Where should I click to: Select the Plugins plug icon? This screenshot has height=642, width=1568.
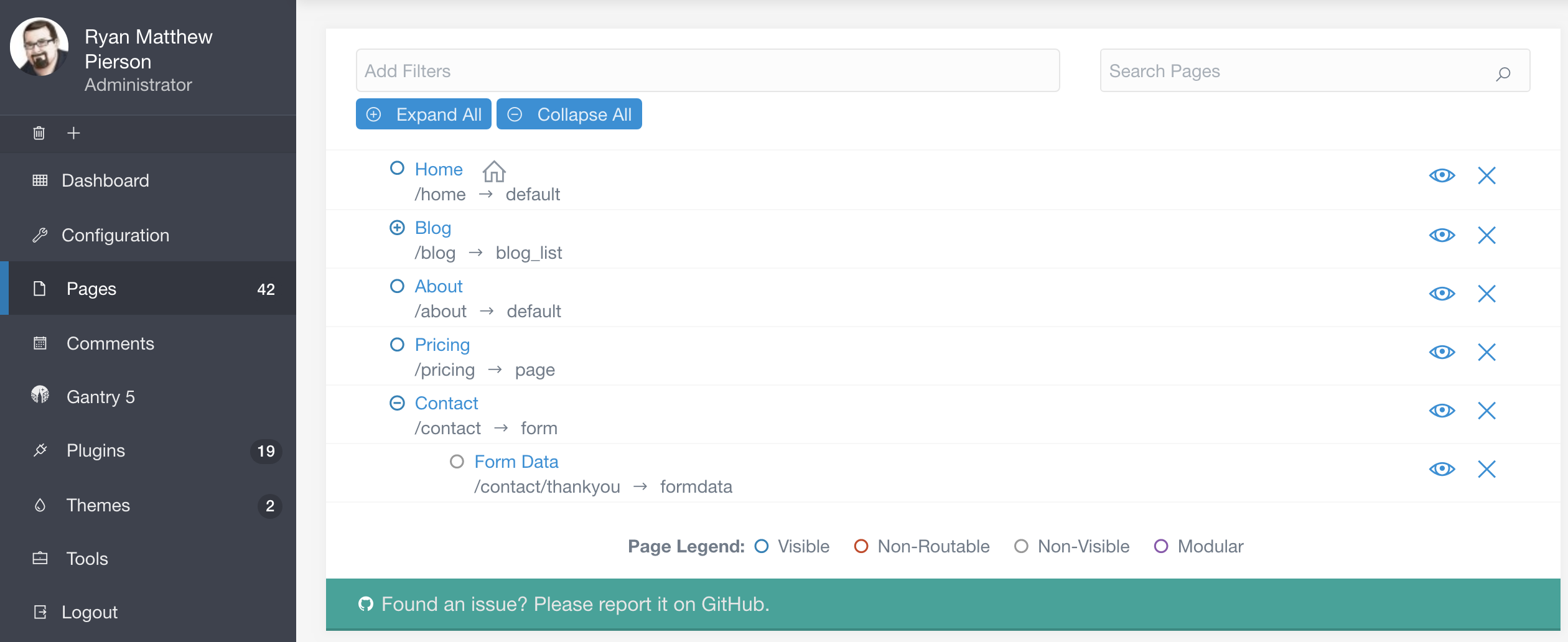tap(40, 450)
